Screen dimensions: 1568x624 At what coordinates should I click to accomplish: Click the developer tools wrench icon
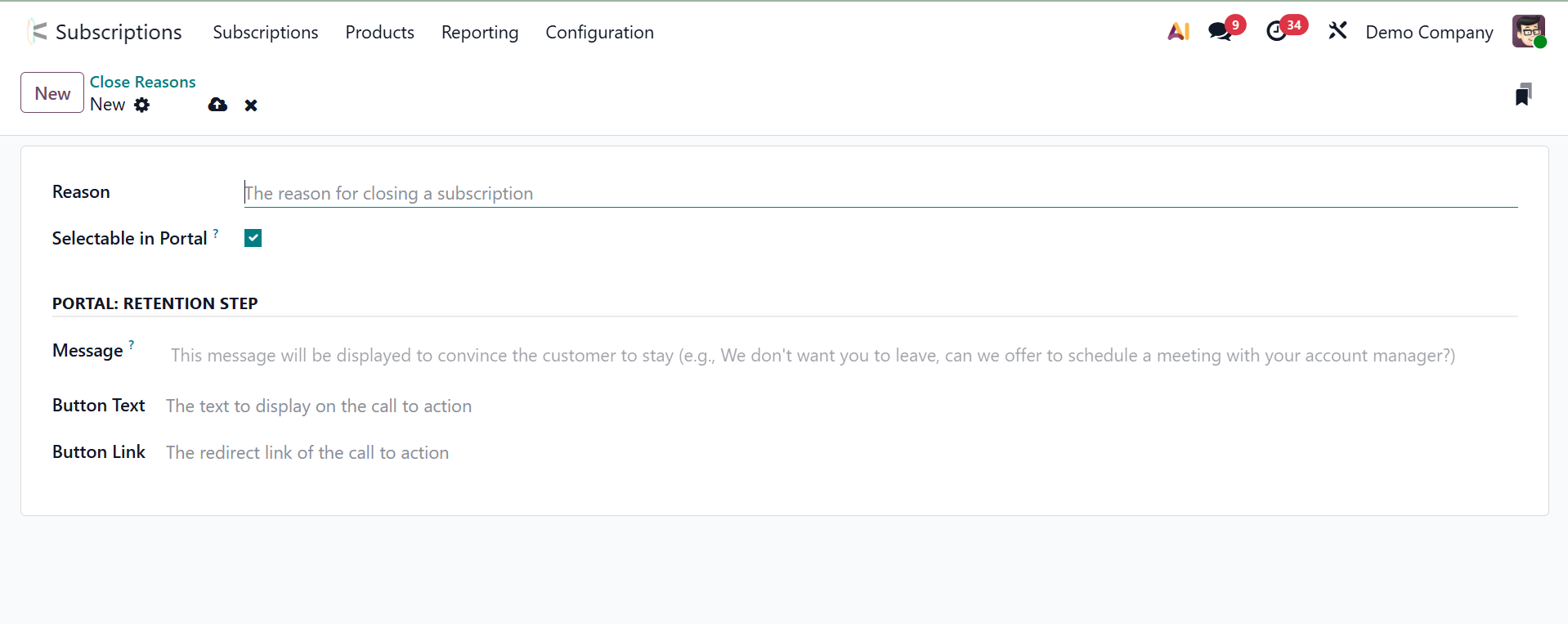click(x=1337, y=32)
